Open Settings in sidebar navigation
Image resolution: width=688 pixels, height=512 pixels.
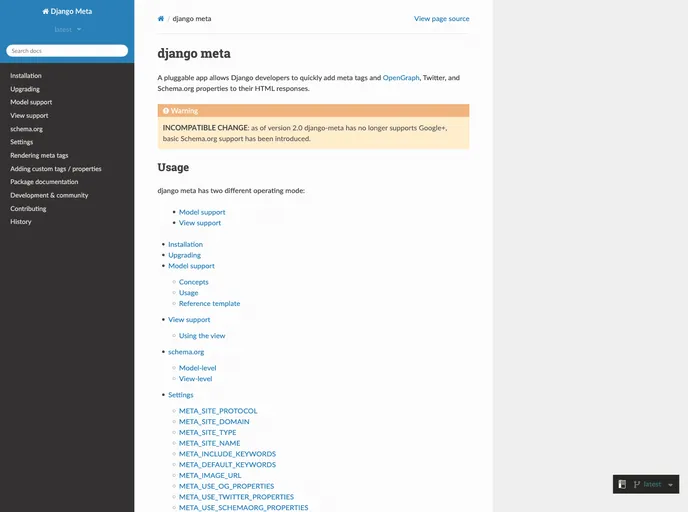[22, 142]
